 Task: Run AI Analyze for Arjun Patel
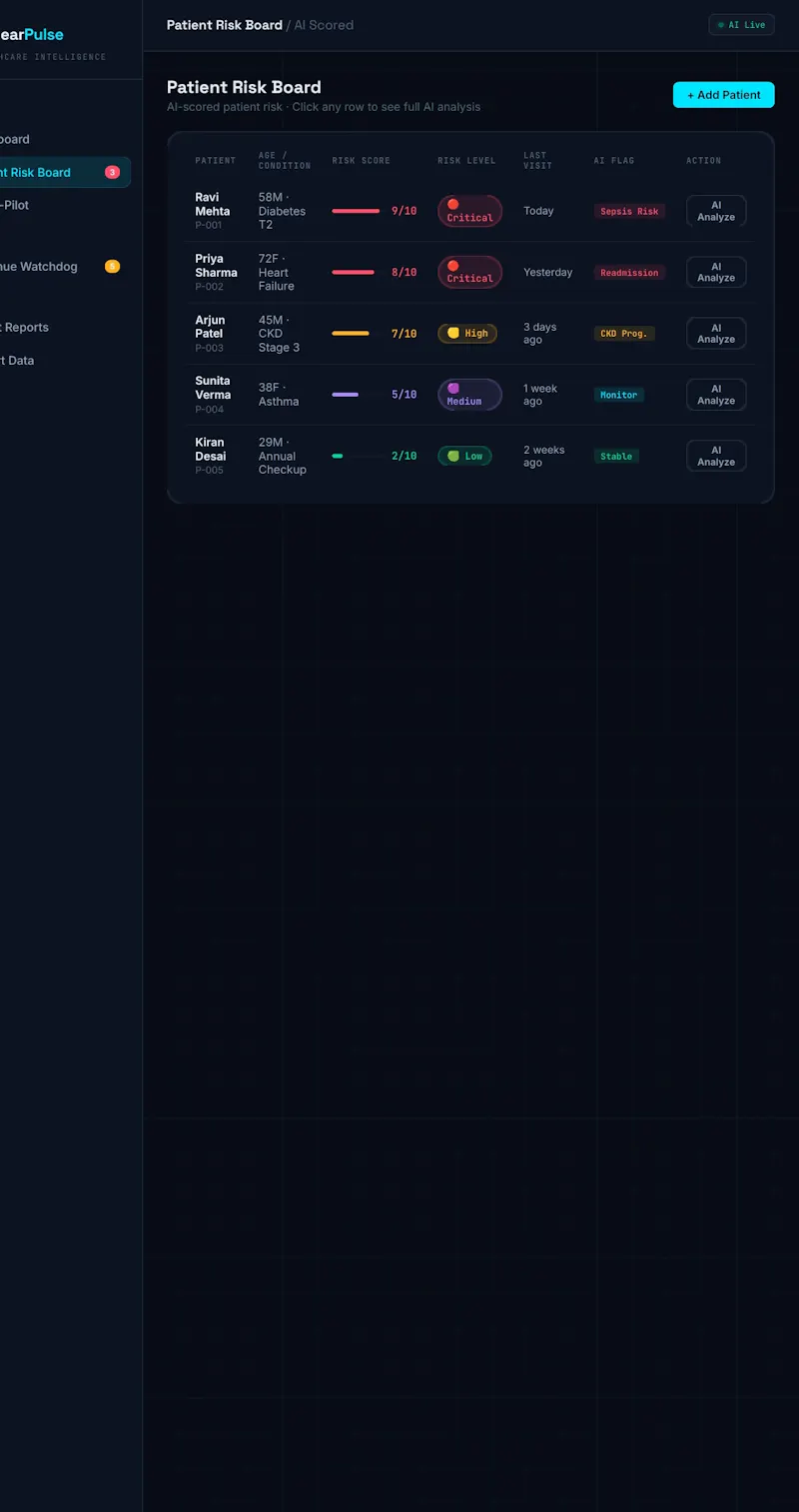click(716, 333)
